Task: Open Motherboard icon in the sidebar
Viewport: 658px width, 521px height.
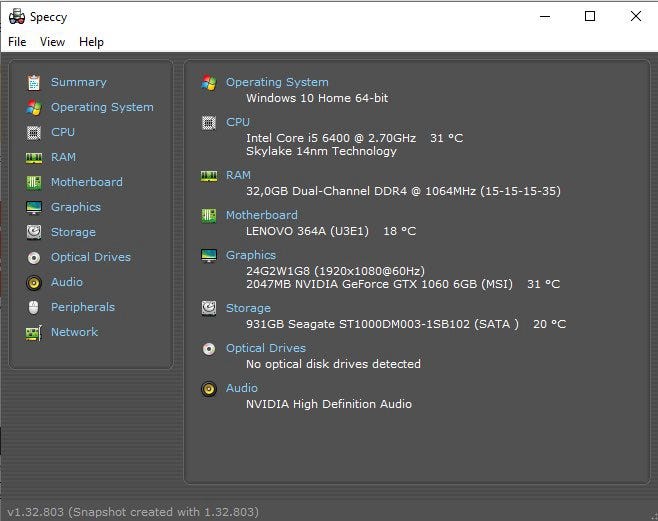Action: (x=34, y=182)
